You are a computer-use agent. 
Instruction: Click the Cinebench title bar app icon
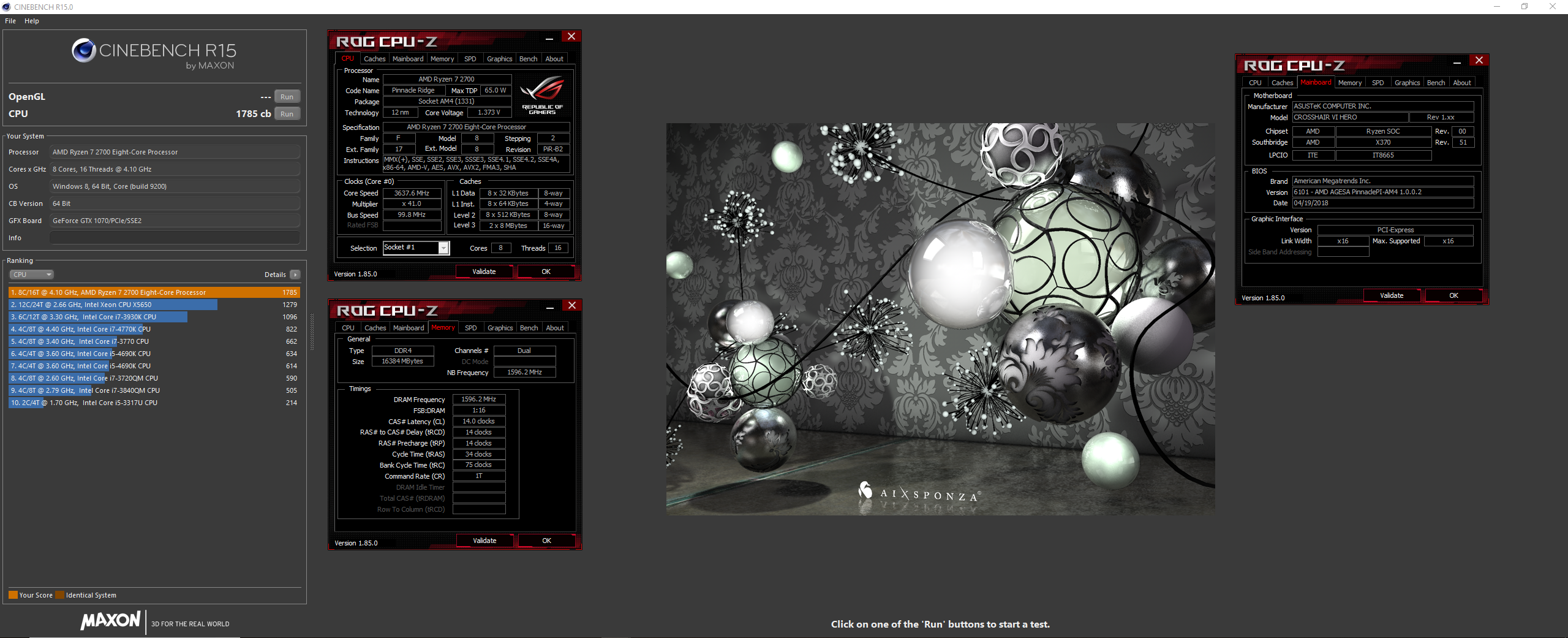point(6,7)
